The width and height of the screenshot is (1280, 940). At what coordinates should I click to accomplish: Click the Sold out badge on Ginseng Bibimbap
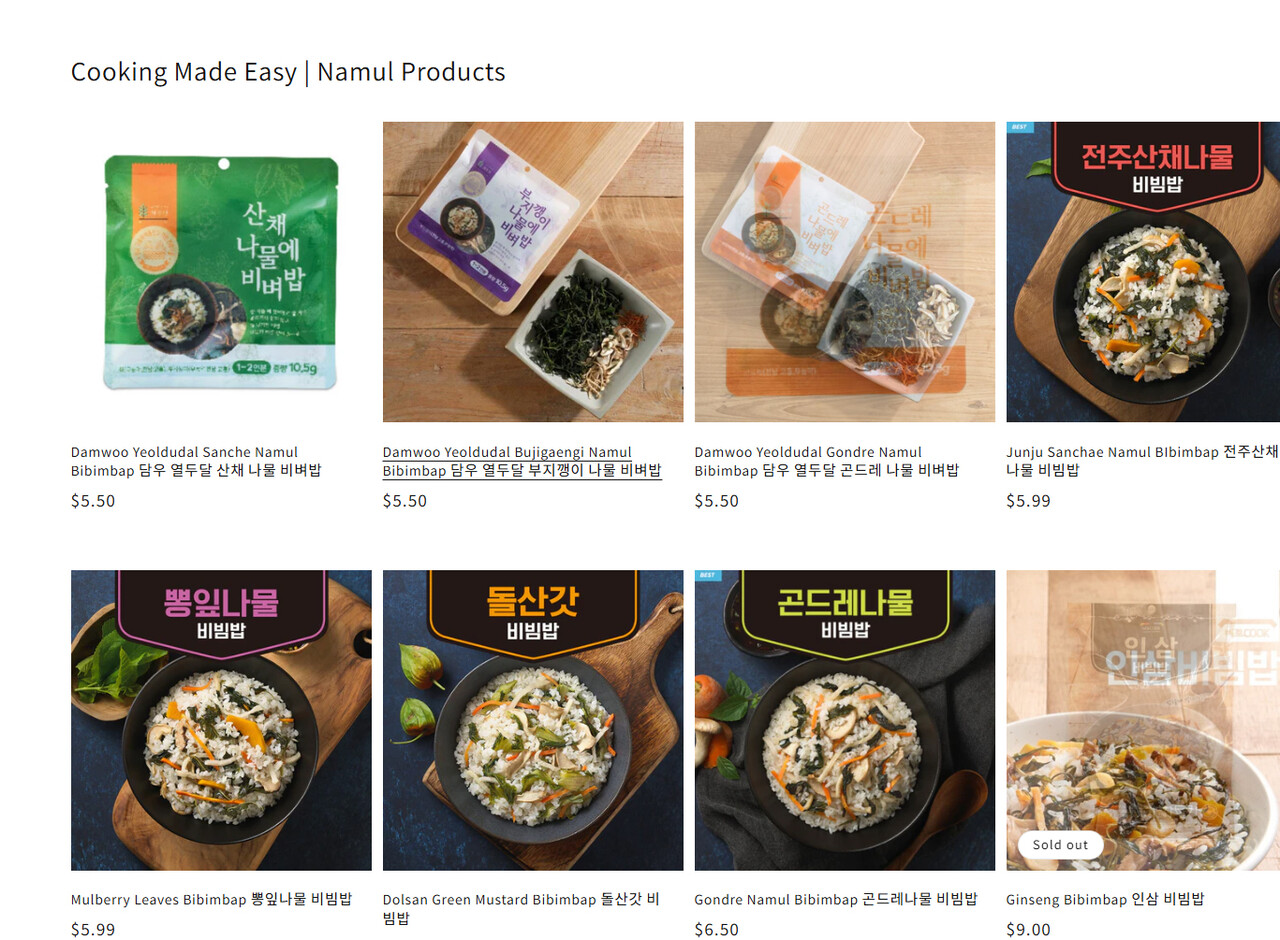(x=1060, y=845)
